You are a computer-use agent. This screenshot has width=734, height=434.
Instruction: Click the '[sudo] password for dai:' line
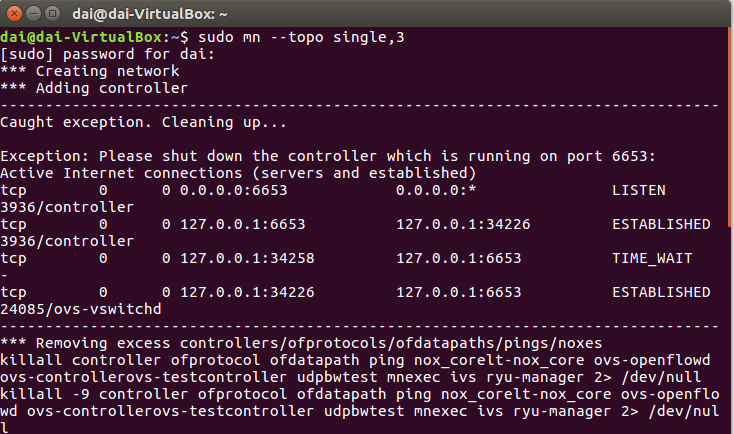[x=107, y=54]
